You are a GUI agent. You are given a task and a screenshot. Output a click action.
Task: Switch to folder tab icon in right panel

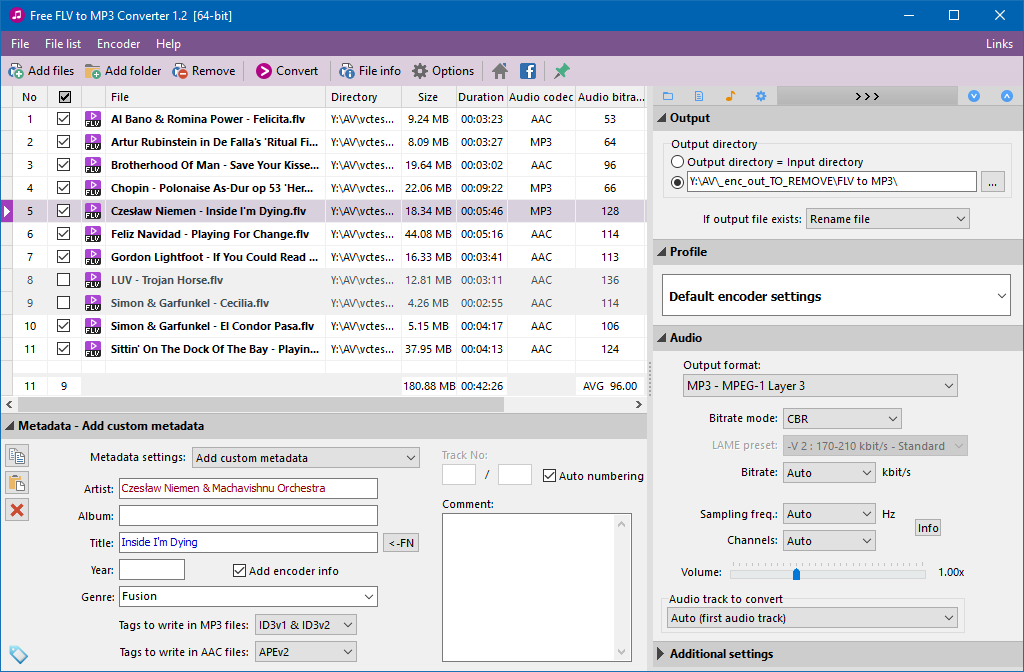668,97
